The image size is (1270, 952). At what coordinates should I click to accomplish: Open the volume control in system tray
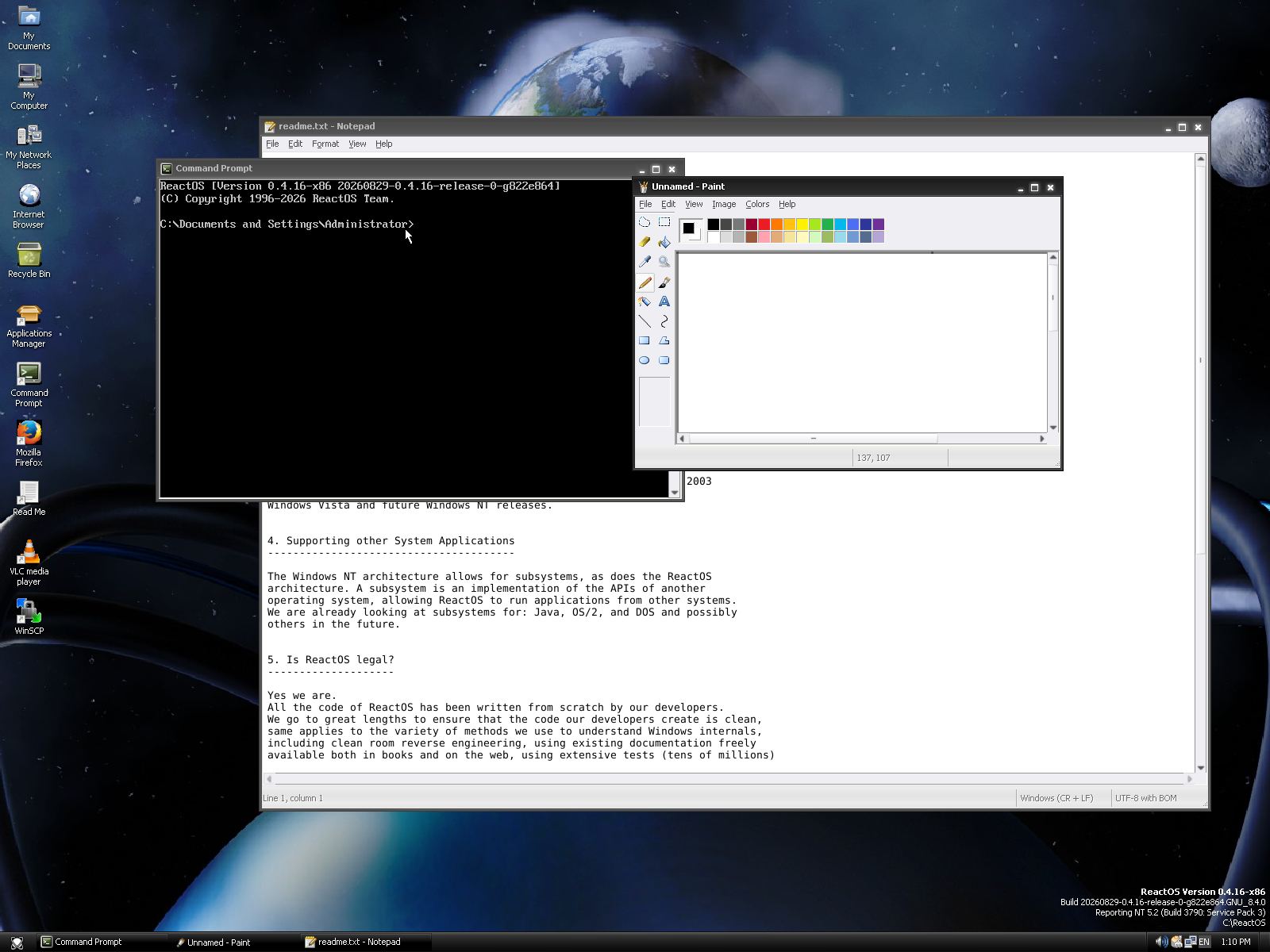(1161, 942)
